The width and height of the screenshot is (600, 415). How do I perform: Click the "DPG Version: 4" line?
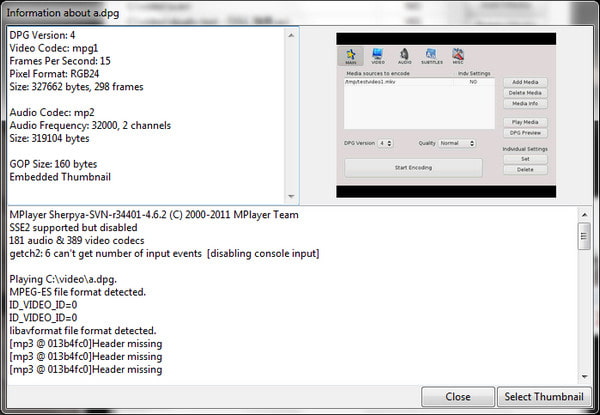(42, 35)
